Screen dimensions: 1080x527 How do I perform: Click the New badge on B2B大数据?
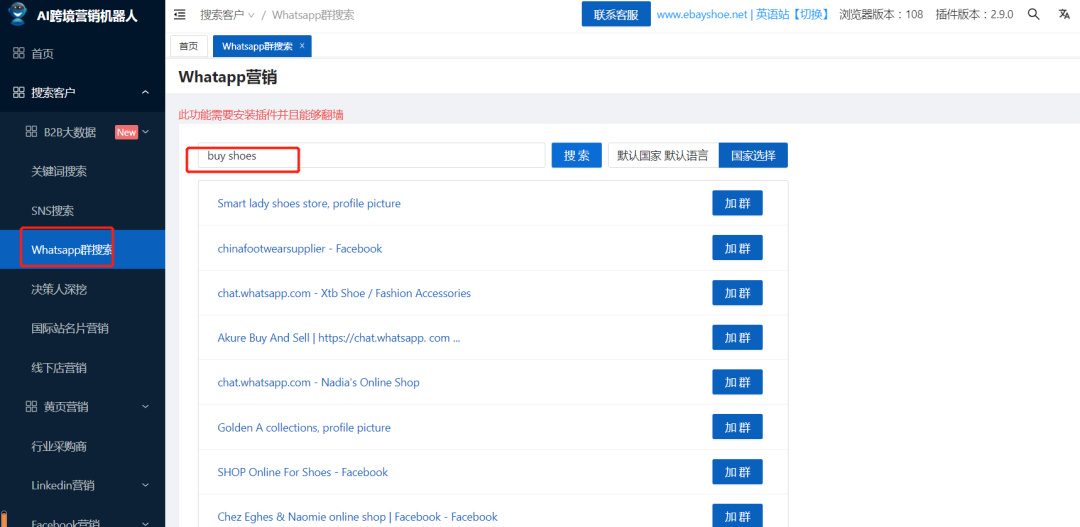point(126,132)
